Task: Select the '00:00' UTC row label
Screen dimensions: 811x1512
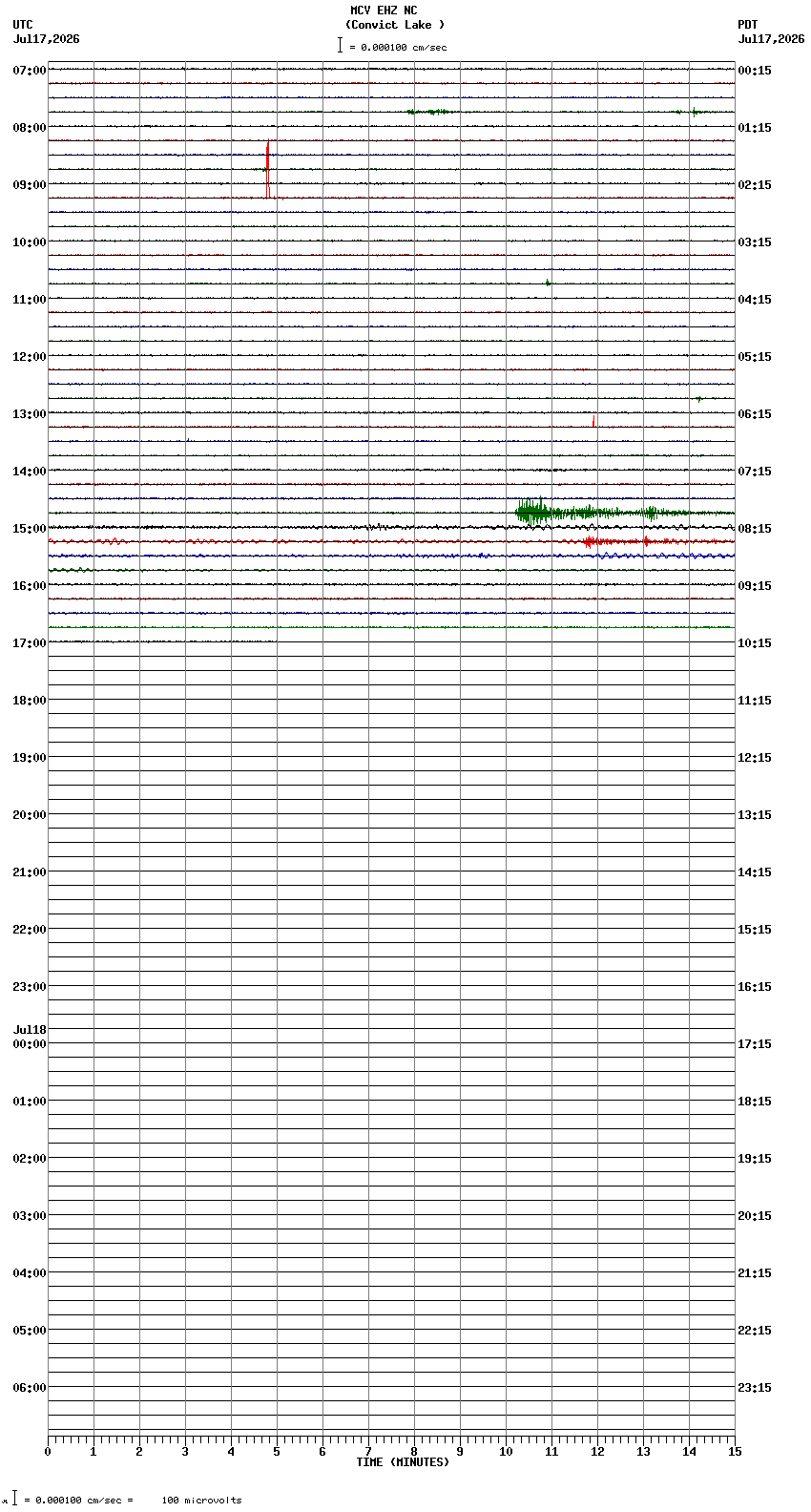Action: click(x=30, y=1044)
